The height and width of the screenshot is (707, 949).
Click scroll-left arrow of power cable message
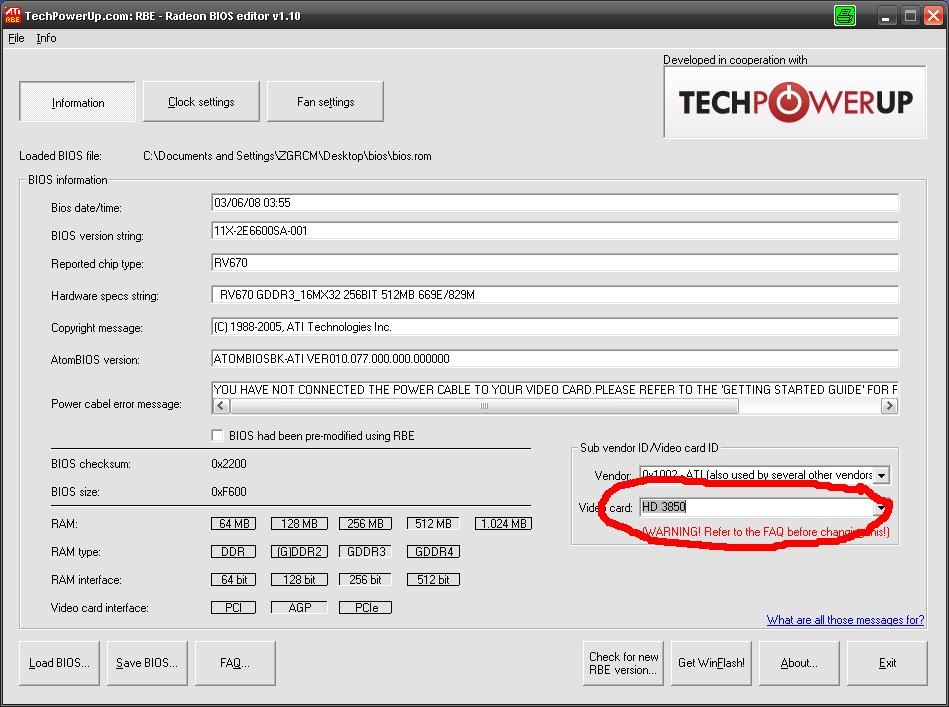221,406
